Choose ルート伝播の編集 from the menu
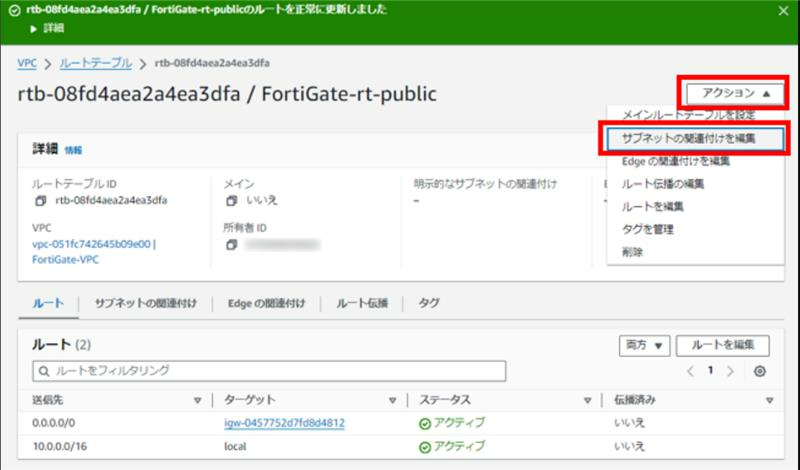The height and width of the screenshot is (470, 800). [x=662, y=184]
